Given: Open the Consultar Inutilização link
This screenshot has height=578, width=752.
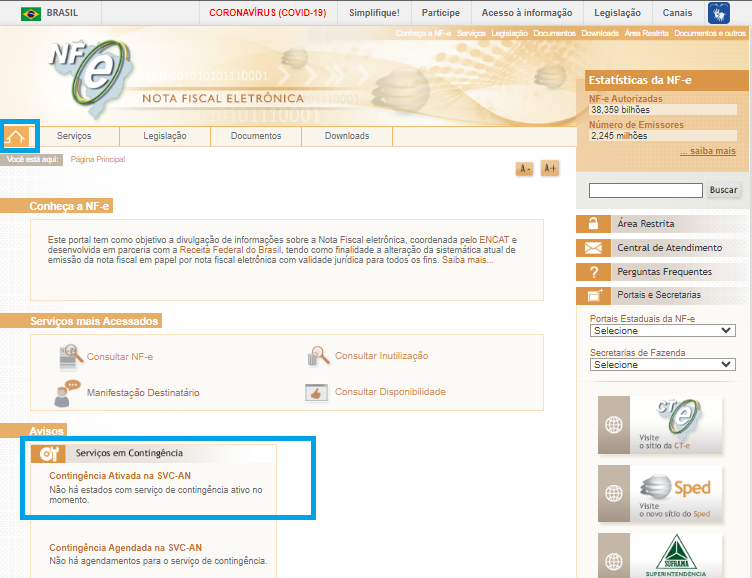Looking at the screenshot, I should [382, 356].
